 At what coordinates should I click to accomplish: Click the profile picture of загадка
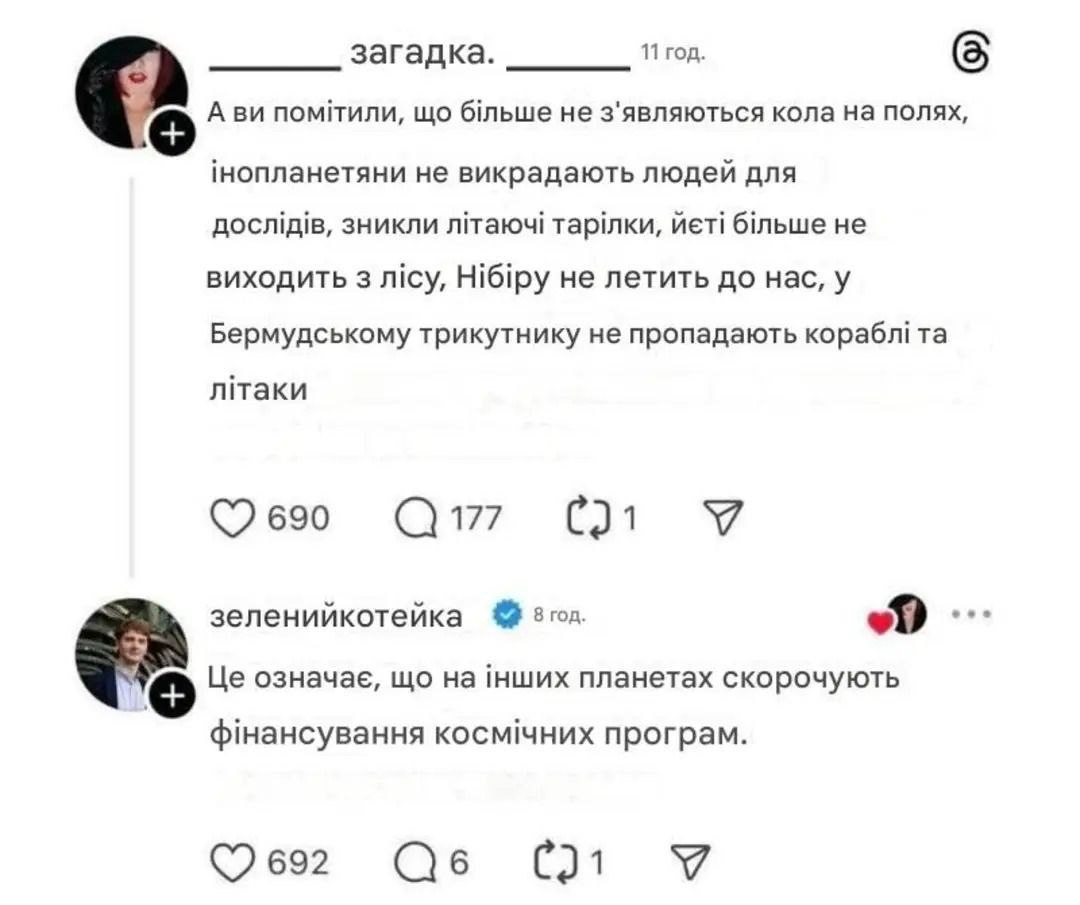pos(130,90)
